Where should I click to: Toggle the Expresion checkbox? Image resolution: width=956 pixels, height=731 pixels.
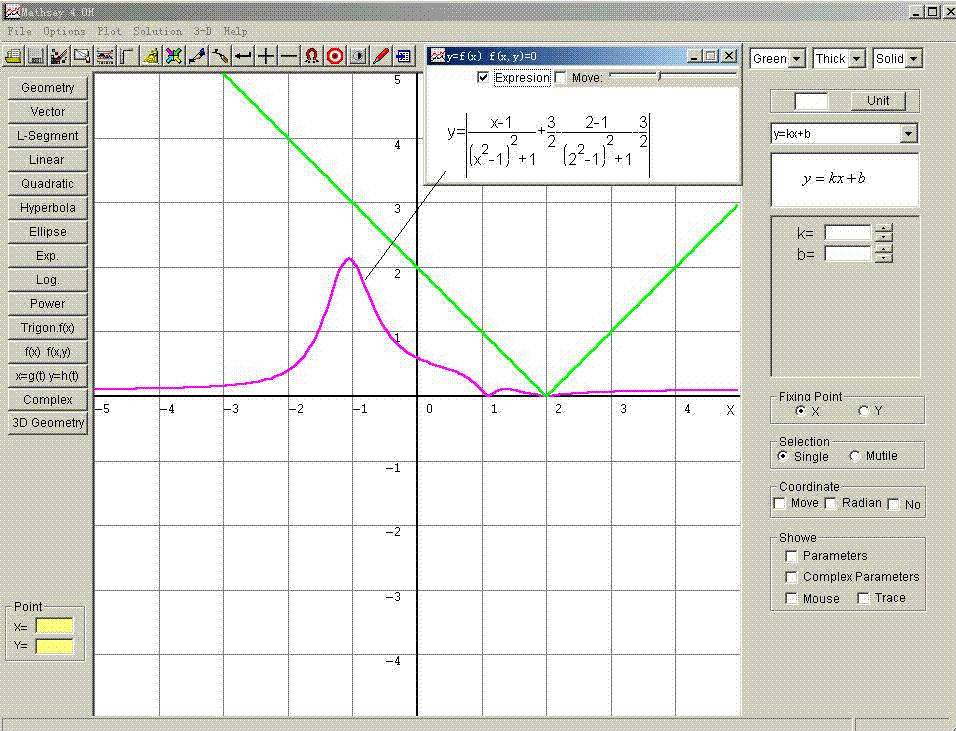pyautogui.click(x=483, y=77)
